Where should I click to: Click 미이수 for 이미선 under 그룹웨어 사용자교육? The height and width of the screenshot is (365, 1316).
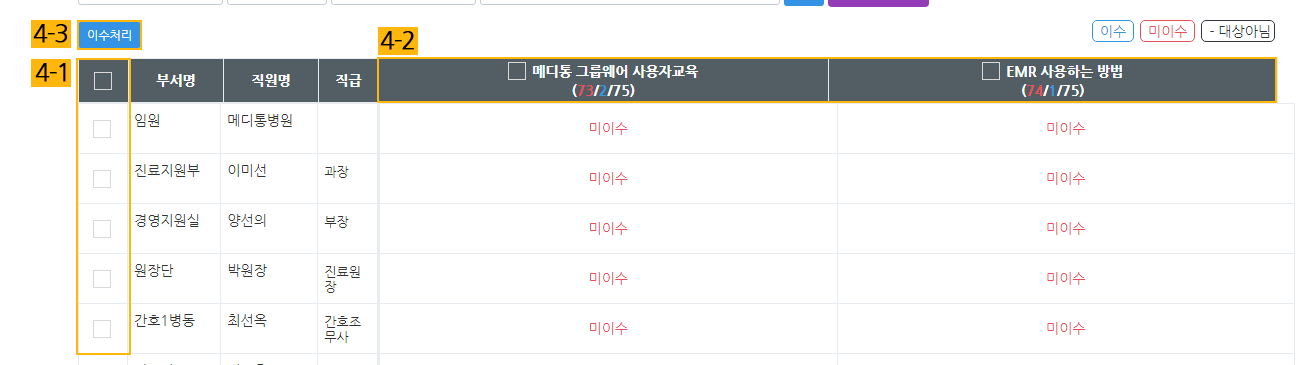608,178
